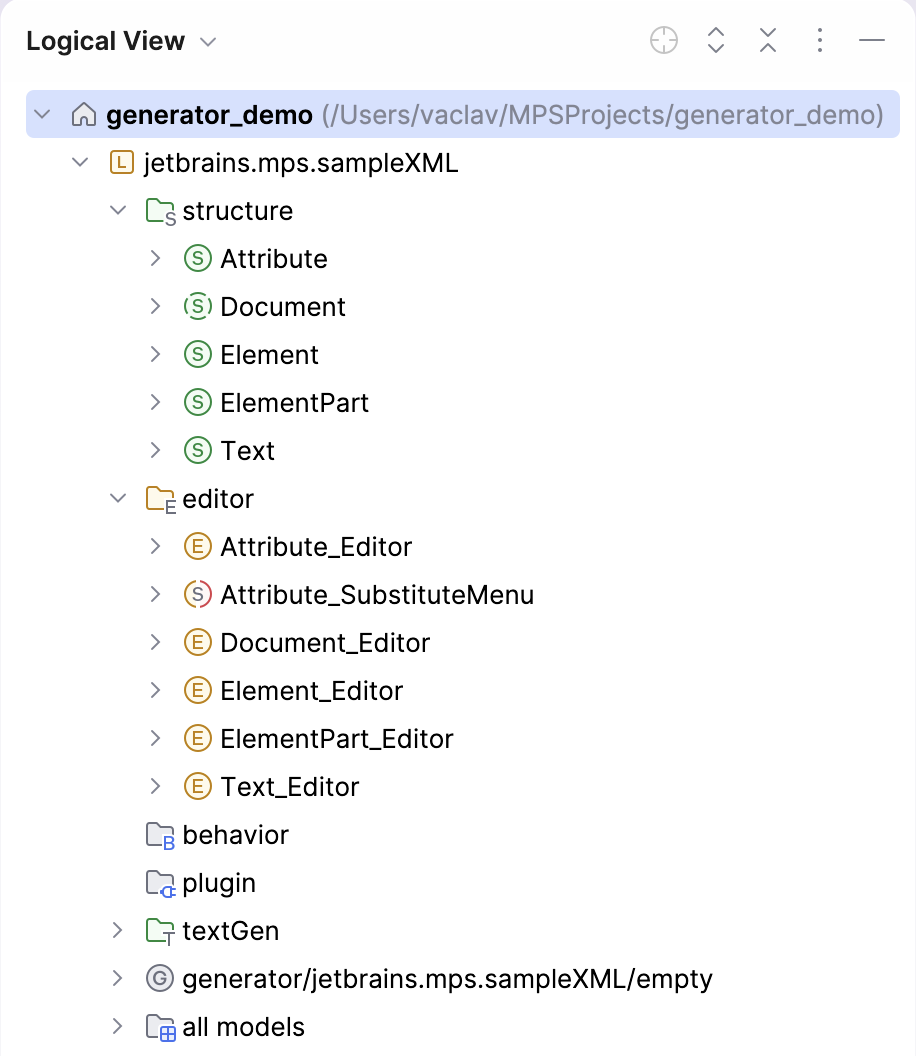Expand the Element concept node
Viewport: 916px width, 1056px height.
[x=156, y=354]
